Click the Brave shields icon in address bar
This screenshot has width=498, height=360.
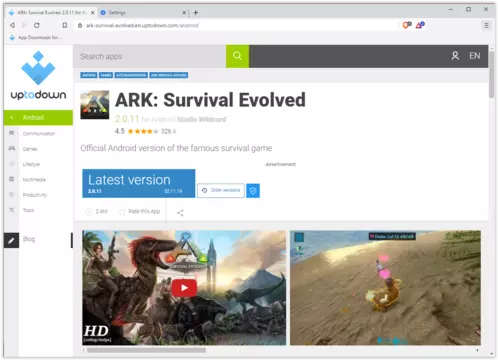click(407, 25)
